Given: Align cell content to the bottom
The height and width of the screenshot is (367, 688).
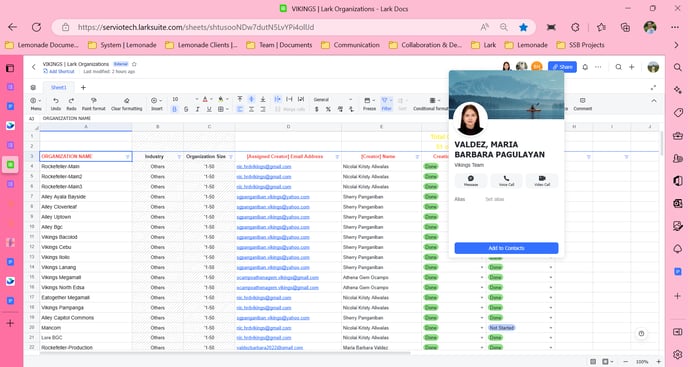Looking at the screenshot, I should (x=263, y=100).
